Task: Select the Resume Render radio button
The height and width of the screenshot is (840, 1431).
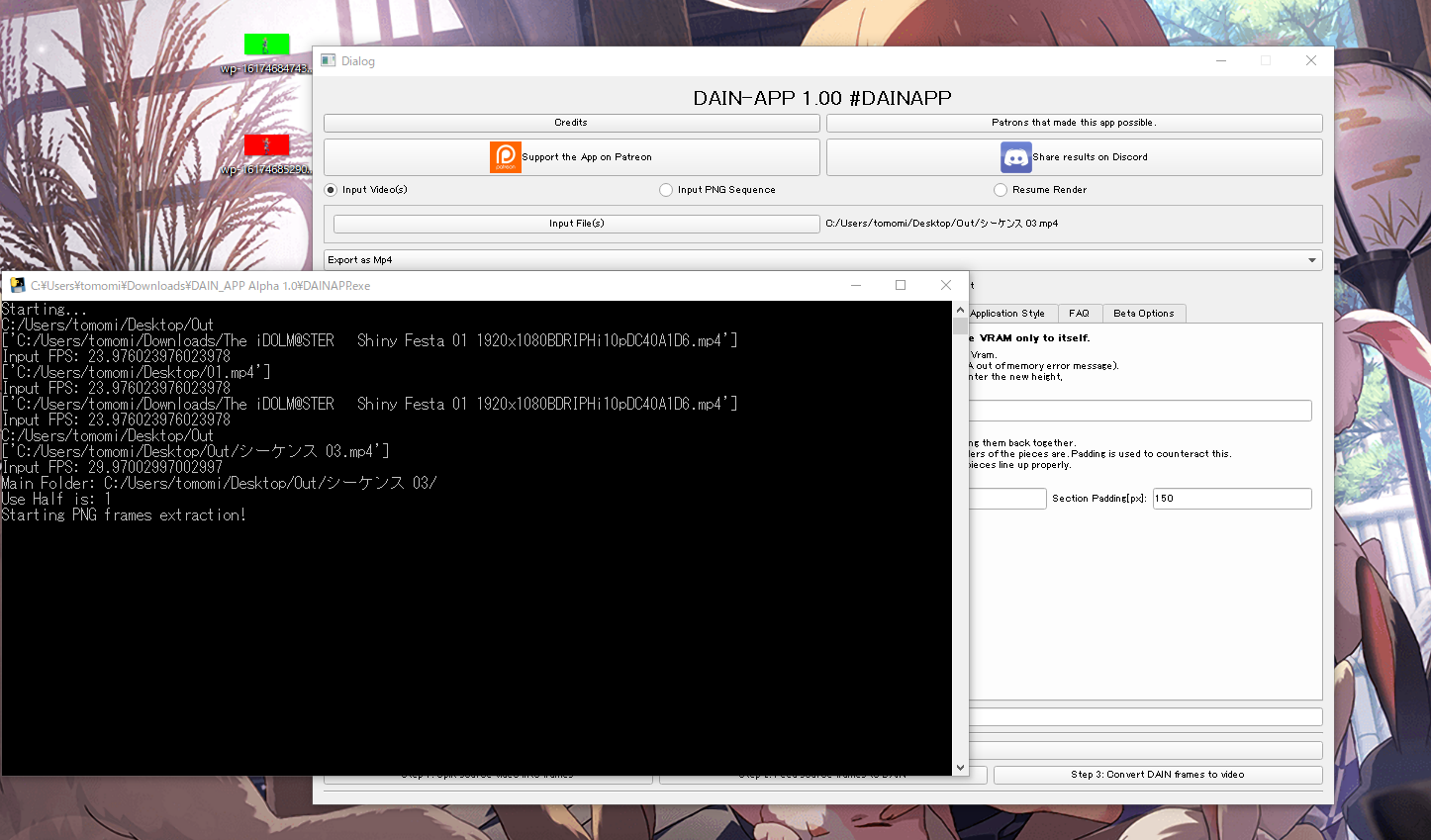Action: click(x=1001, y=190)
